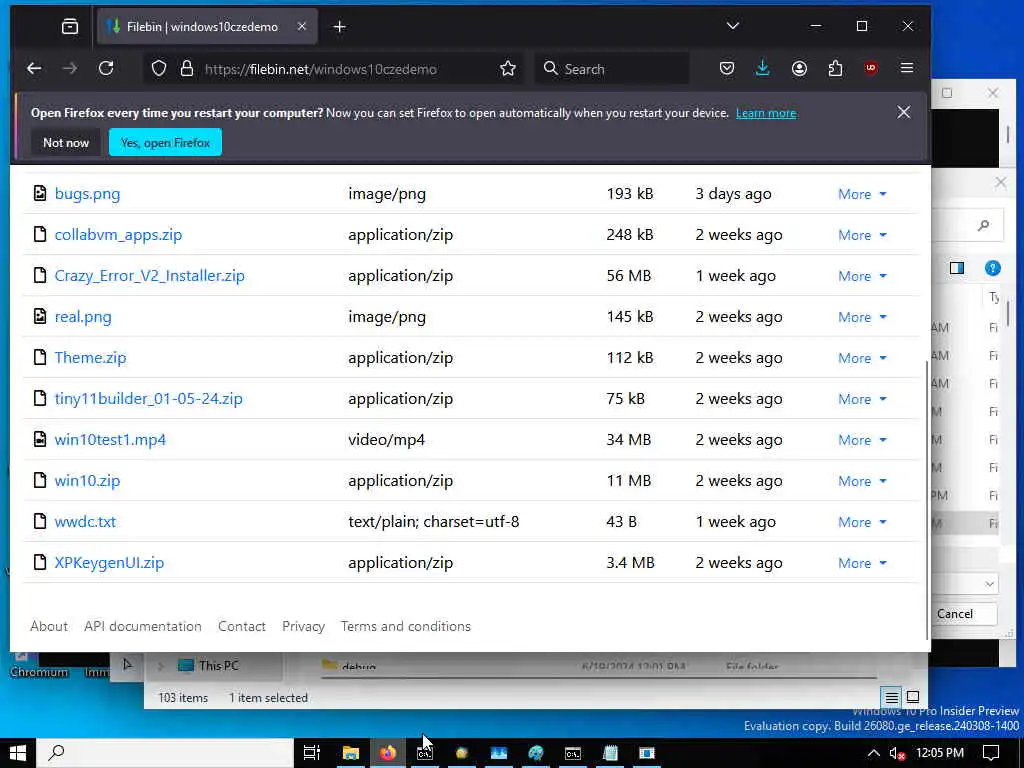Open the tracking protection shield icon

tap(159, 69)
